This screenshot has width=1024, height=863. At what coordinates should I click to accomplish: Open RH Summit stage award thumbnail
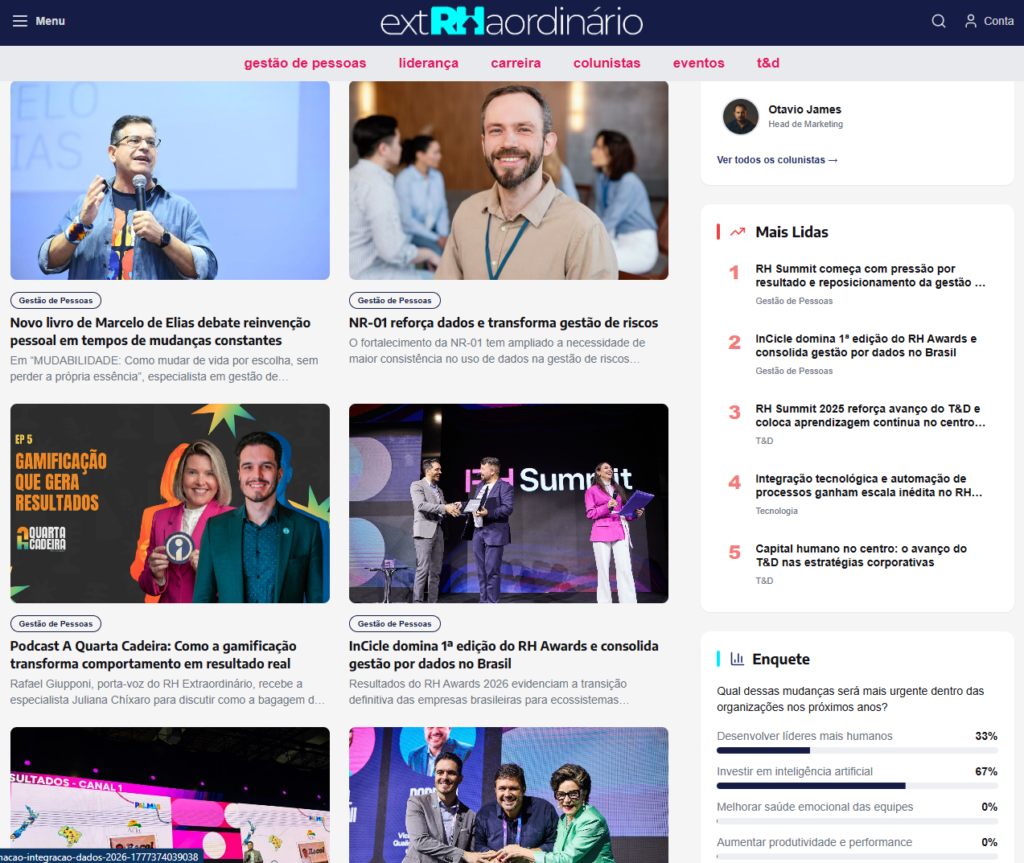pyautogui.click(x=509, y=503)
